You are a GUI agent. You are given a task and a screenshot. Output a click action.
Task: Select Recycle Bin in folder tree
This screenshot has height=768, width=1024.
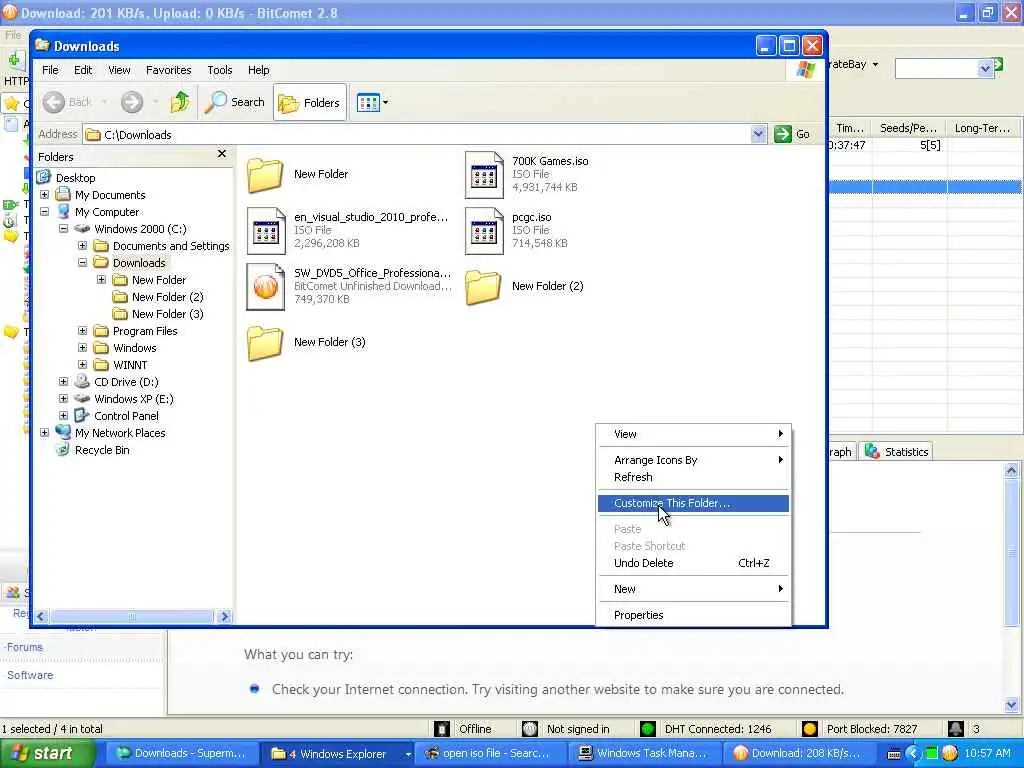click(x=102, y=450)
